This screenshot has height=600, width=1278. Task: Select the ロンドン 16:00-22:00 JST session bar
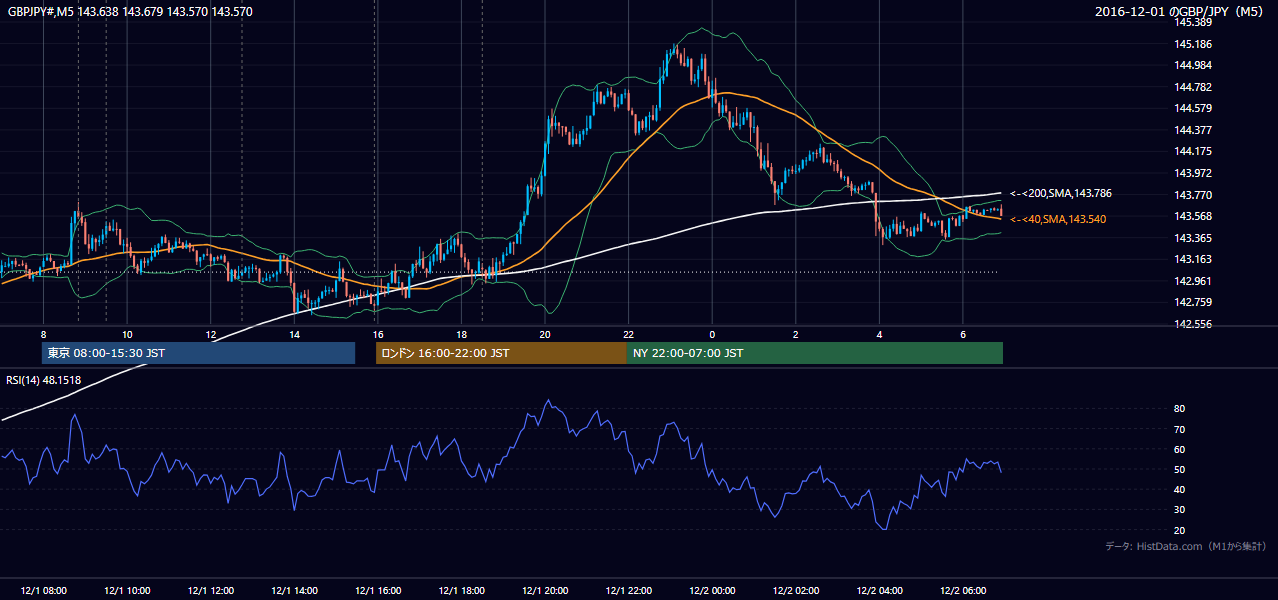tap(501, 353)
